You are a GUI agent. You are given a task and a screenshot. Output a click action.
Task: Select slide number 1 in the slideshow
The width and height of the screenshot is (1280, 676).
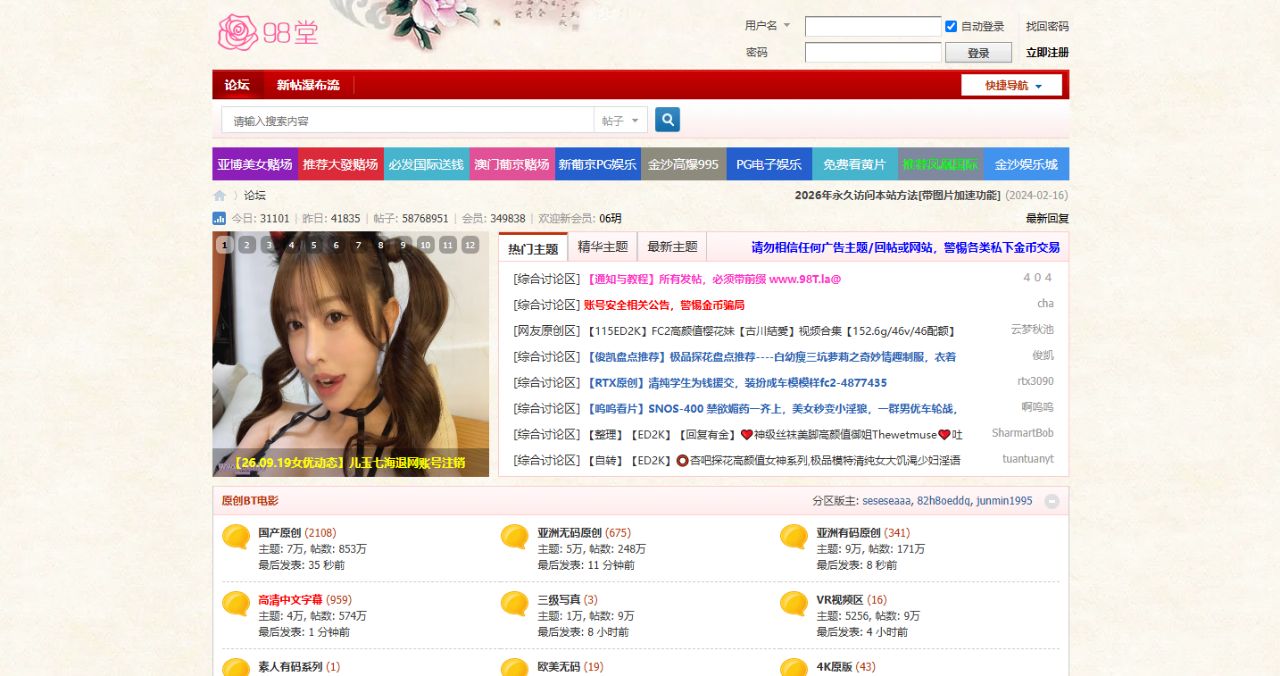[224, 245]
